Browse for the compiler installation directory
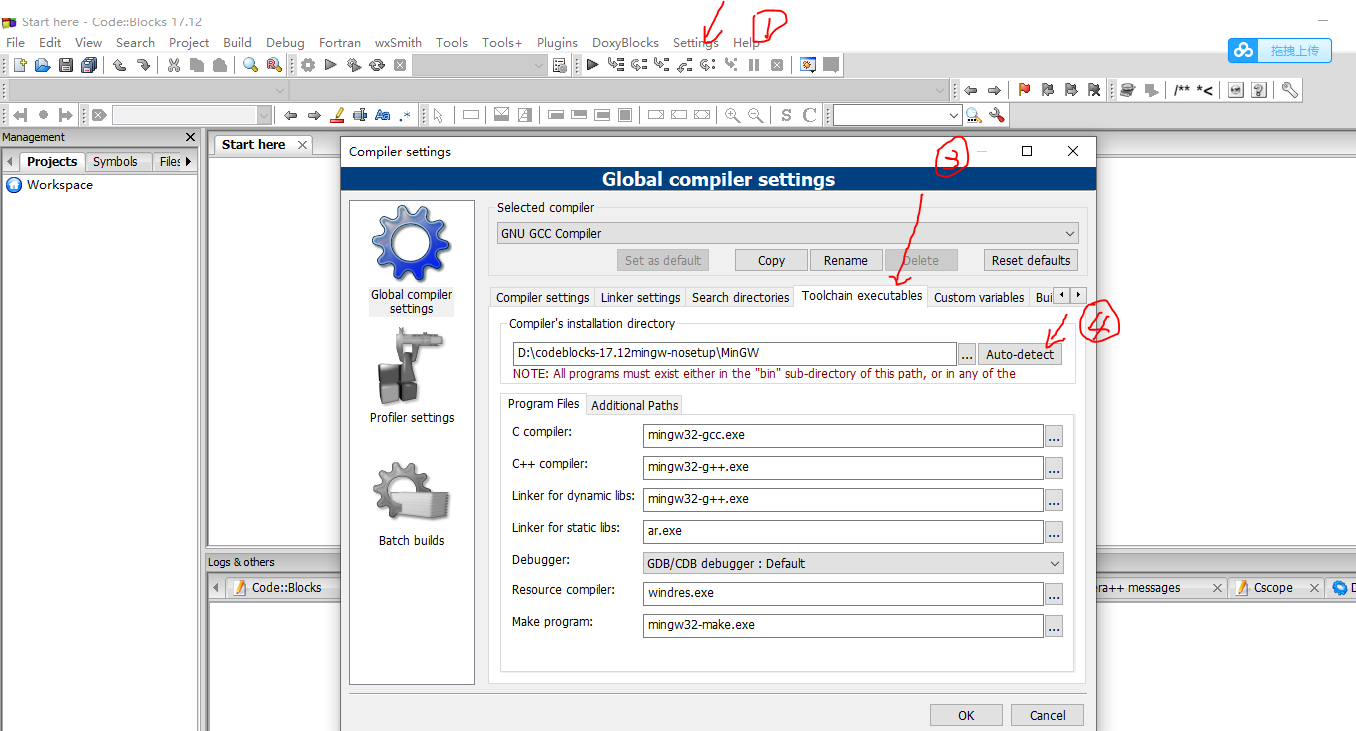Viewport: 1356px width, 731px height. (x=966, y=354)
